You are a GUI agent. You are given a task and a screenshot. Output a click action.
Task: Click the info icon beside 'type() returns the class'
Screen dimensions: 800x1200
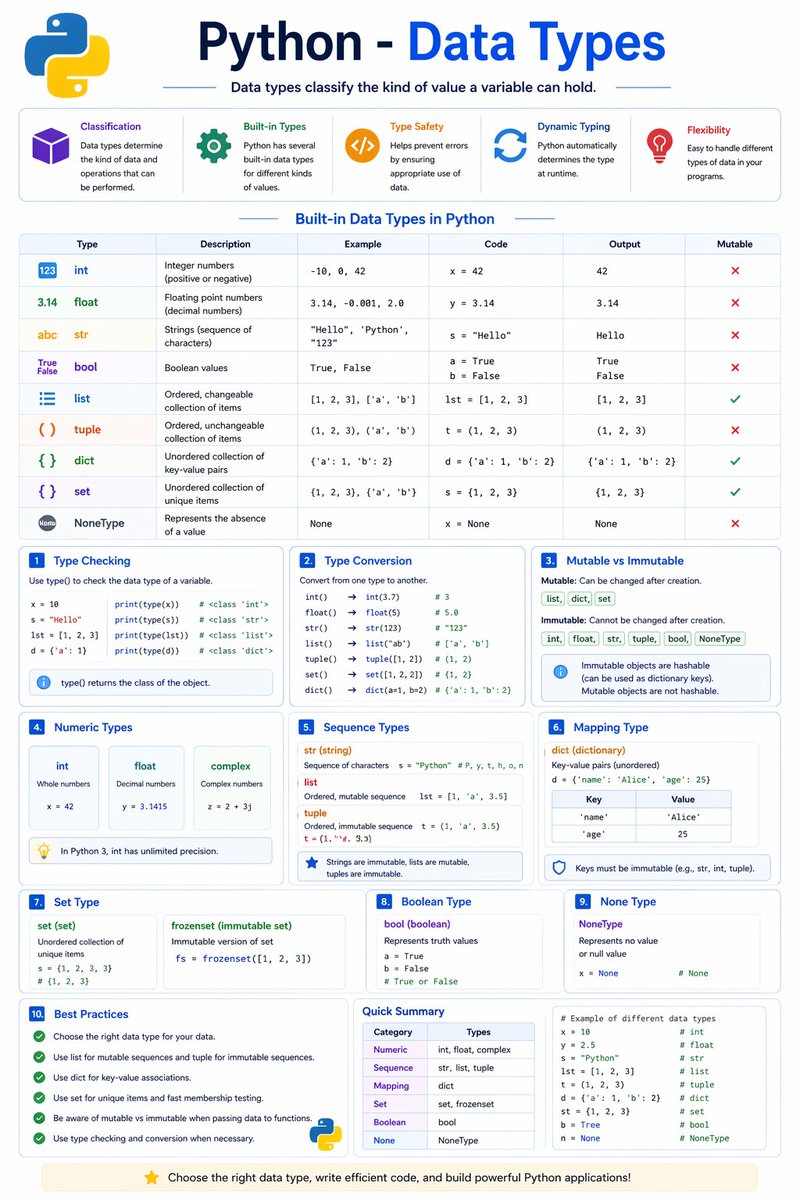point(43,682)
